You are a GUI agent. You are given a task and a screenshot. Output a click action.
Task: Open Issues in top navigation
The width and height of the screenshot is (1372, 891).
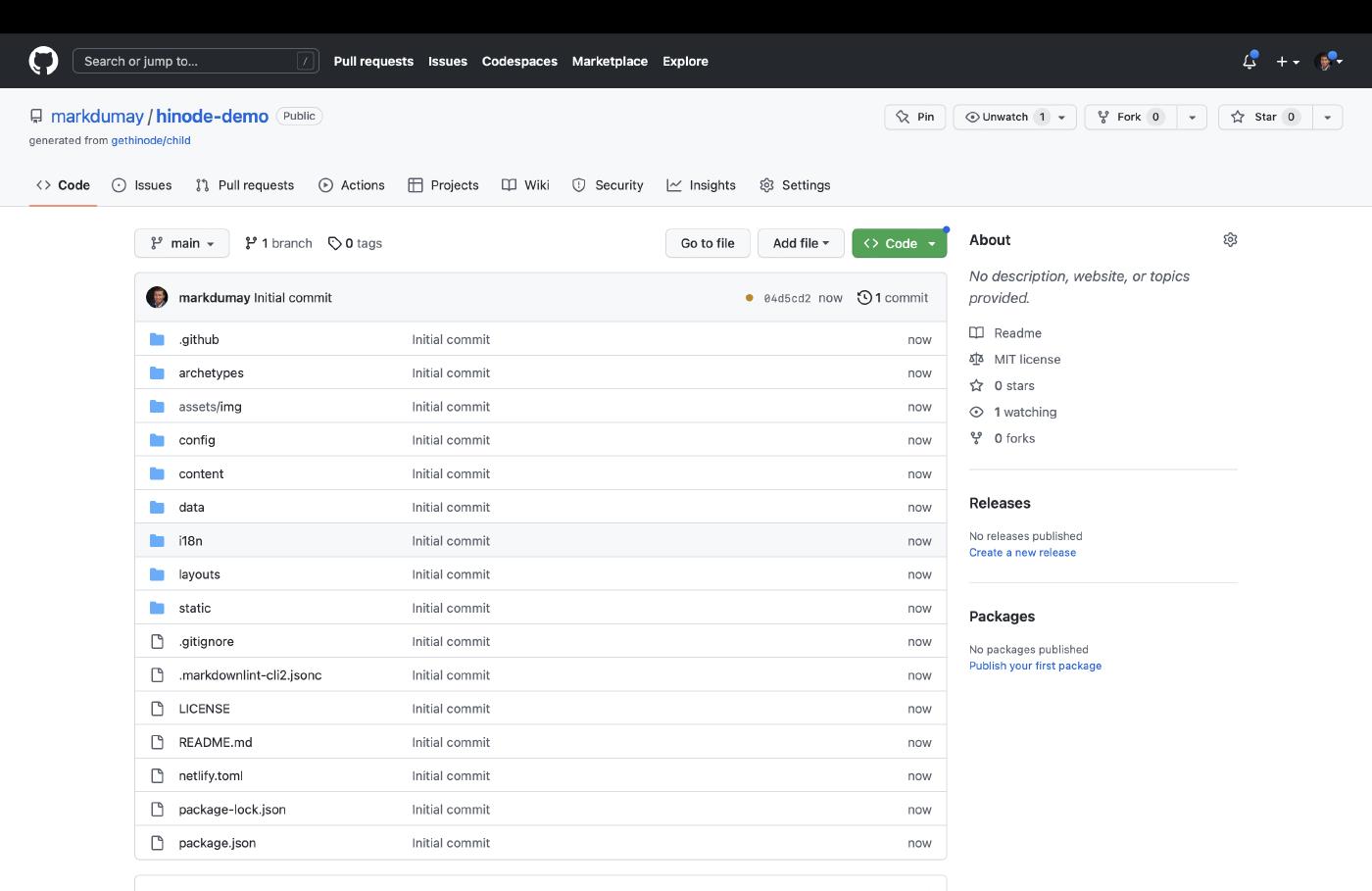pyautogui.click(x=448, y=61)
